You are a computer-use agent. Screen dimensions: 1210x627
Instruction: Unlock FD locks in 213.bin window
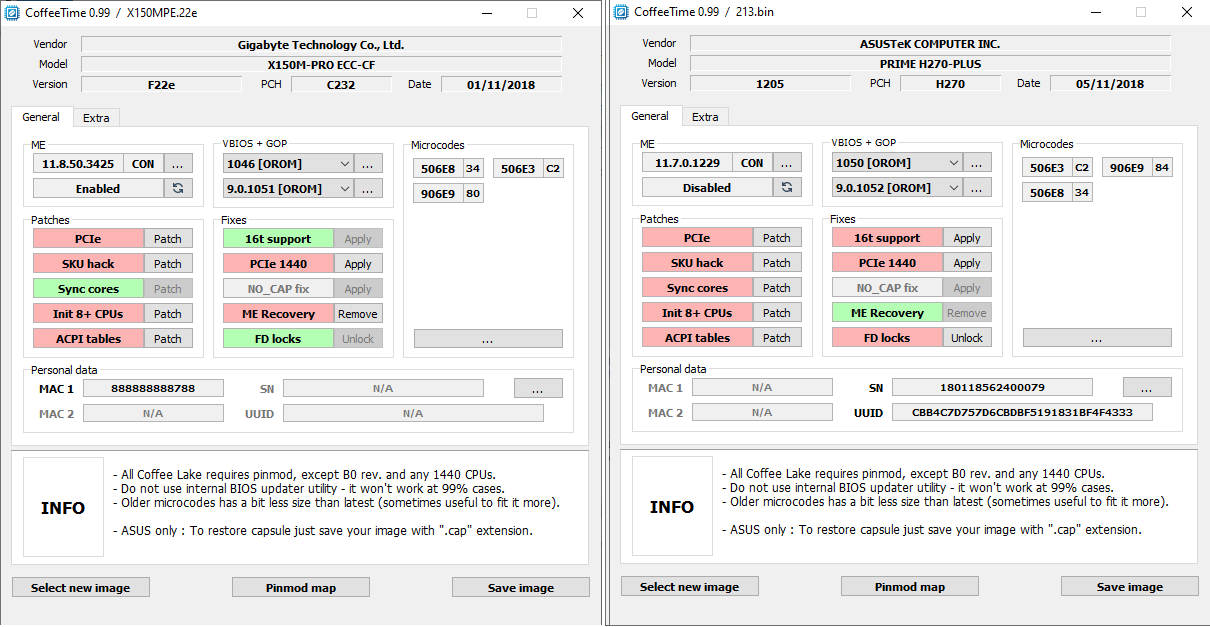[x=967, y=338]
